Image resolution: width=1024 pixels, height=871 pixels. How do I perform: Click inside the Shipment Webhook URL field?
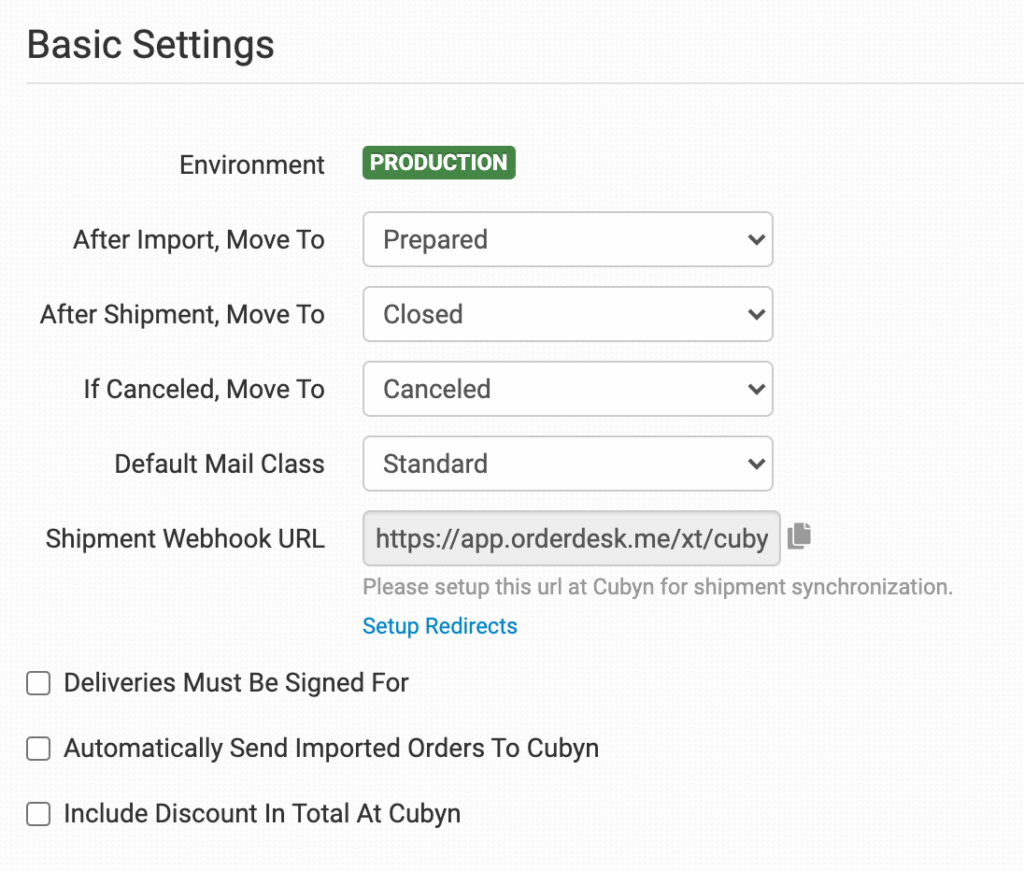click(570, 539)
